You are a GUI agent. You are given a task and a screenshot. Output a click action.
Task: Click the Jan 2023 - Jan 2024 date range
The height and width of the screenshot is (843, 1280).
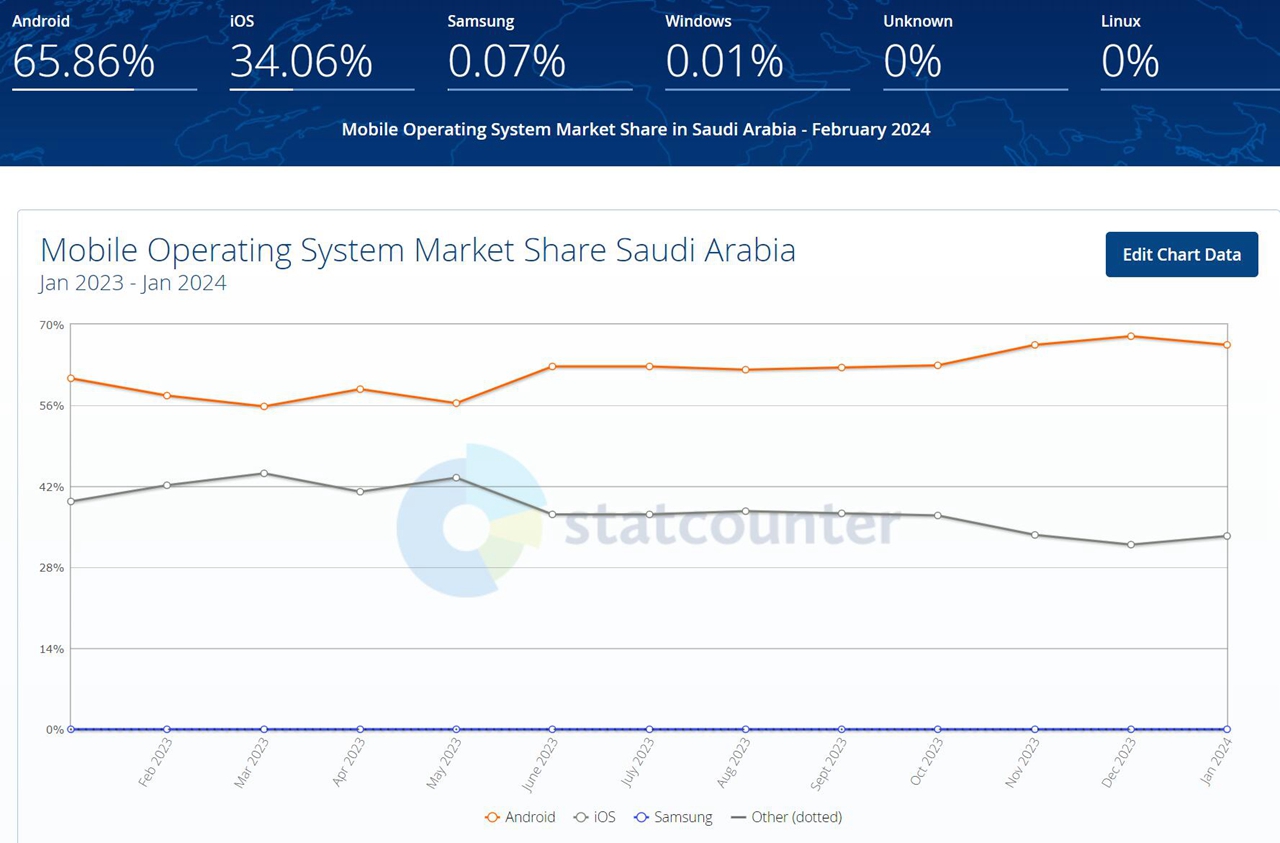click(133, 283)
